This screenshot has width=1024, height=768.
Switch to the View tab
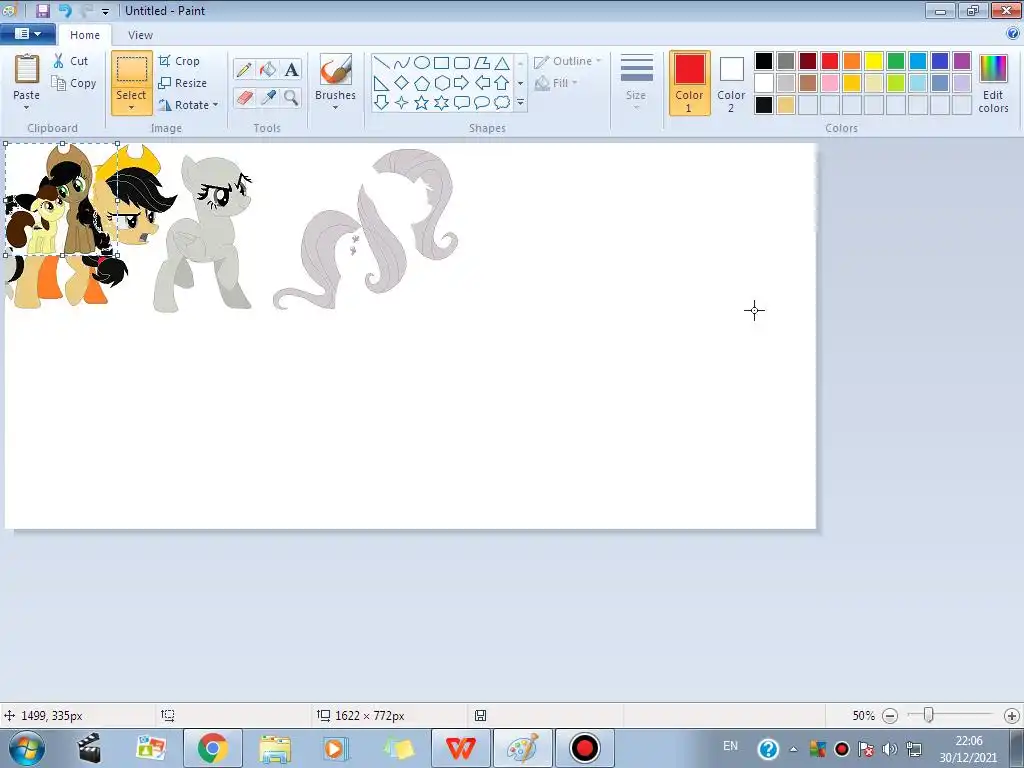140,35
